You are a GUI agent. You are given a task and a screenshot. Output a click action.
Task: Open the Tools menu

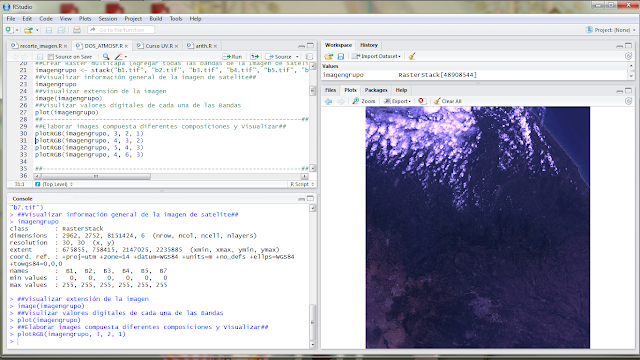coord(176,19)
